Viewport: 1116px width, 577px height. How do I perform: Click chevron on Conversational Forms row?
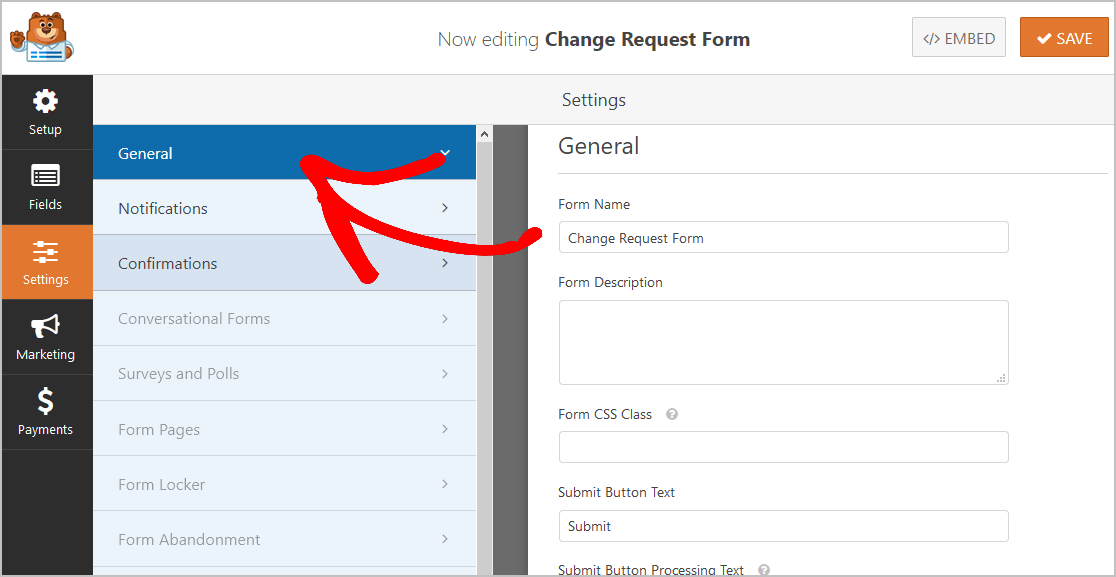tap(446, 319)
